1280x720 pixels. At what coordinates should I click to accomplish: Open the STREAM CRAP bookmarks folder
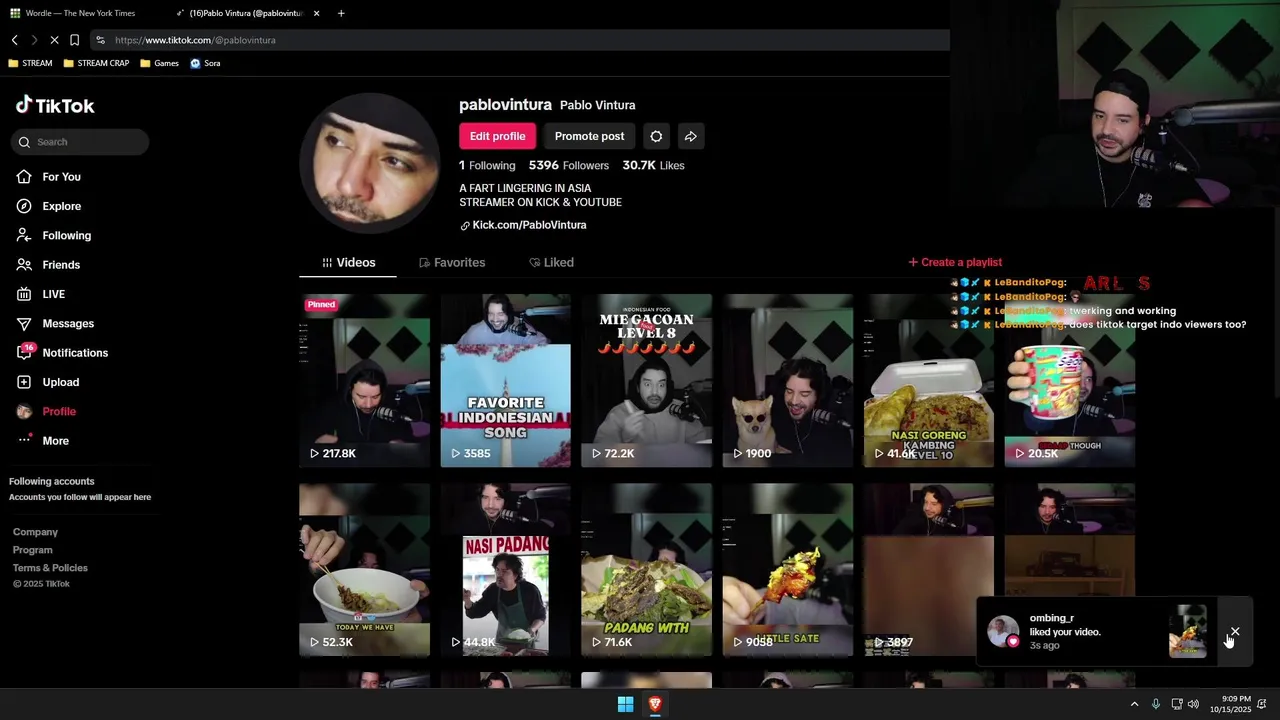coord(96,63)
